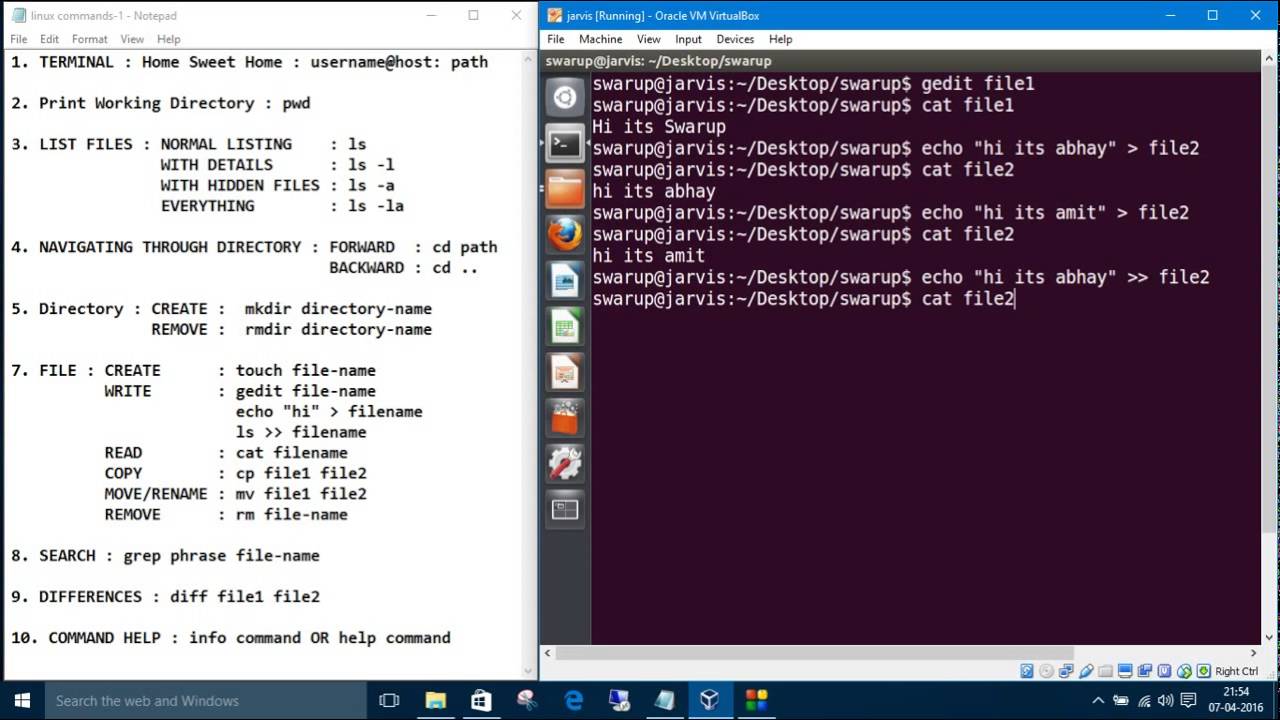The image size is (1280, 720).
Task: Launch Microsoft Edge from the taskbar
Action: click(573, 700)
